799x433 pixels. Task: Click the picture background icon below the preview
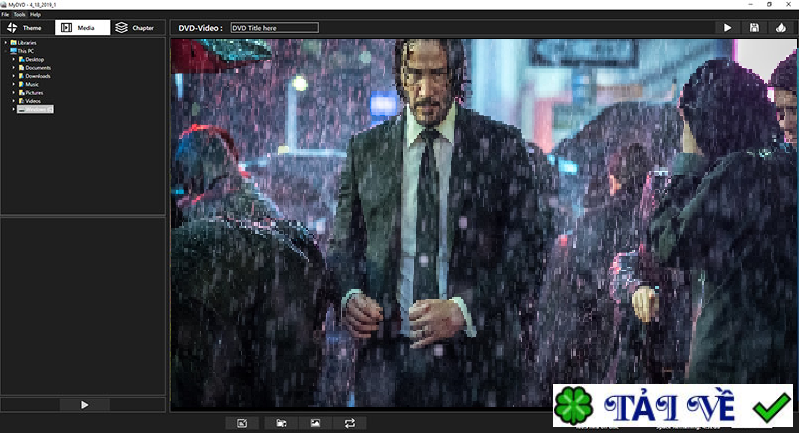[315, 423]
